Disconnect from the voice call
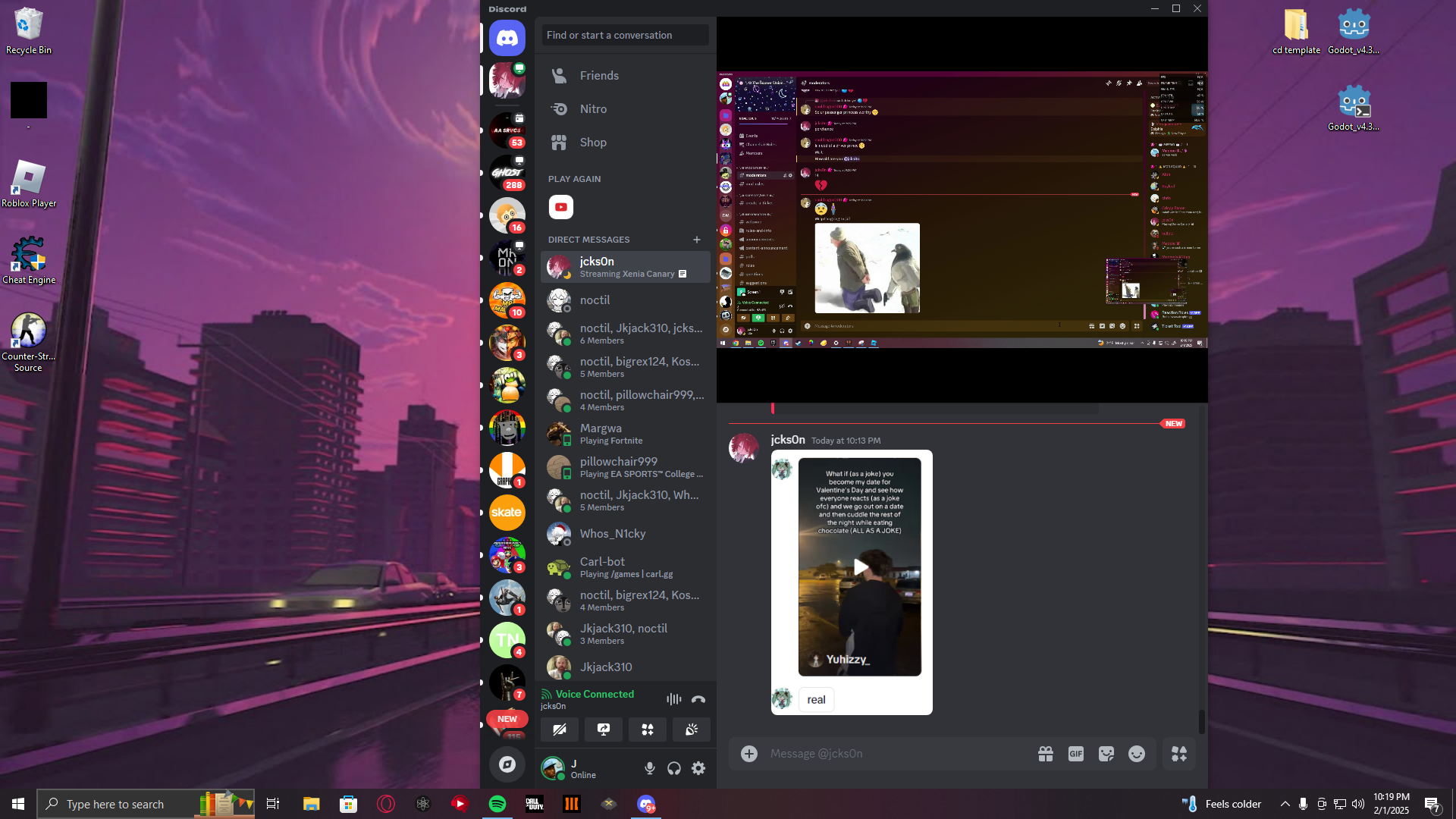1456x819 pixels. 698,699
